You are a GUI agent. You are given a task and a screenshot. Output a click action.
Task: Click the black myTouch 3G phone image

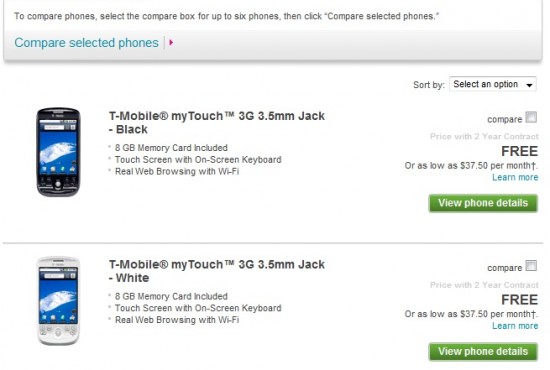point(58,152)
